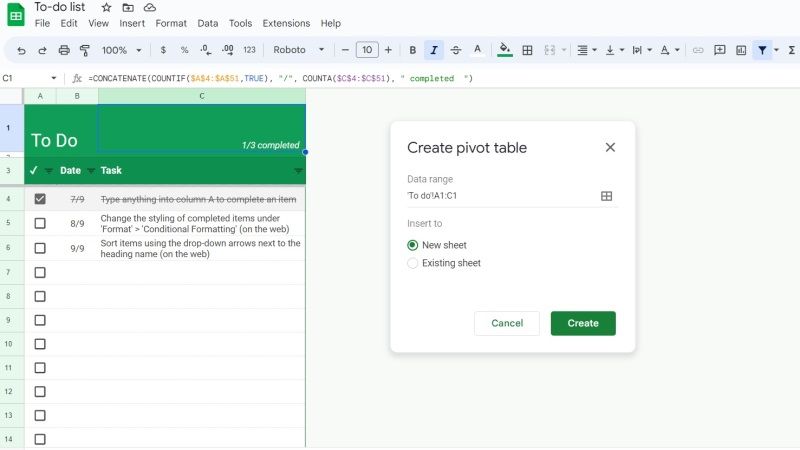The image size is (800, 450).
Task: Open Task column filter dropdown
Action: tap(298, 170)
